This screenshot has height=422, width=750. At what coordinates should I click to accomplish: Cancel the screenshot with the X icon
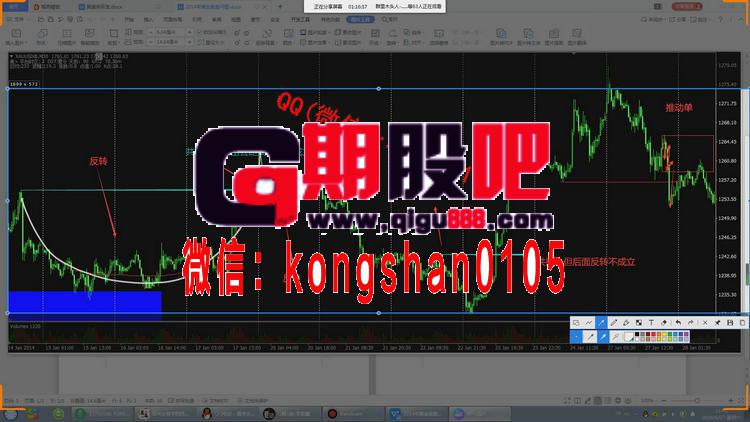pyautogui.click(x=705, y=323)
